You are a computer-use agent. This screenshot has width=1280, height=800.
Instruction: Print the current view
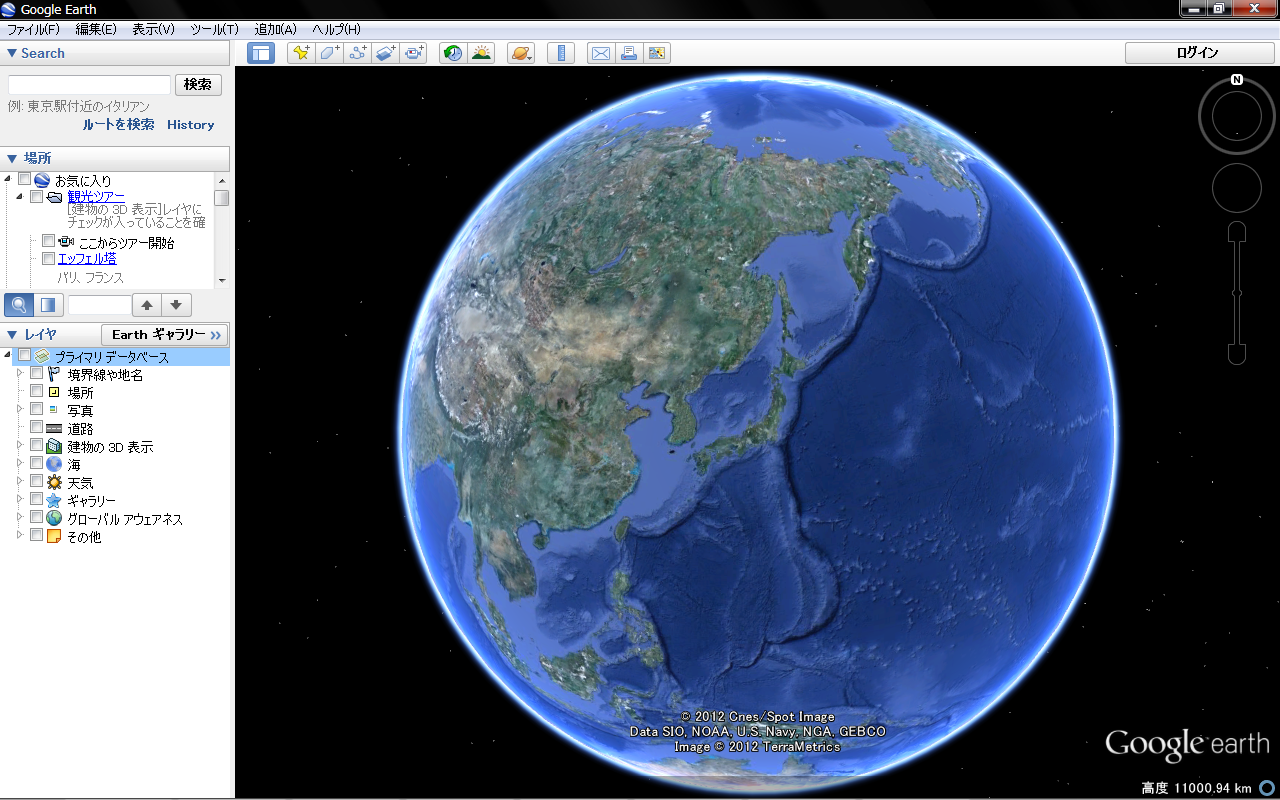628,53
